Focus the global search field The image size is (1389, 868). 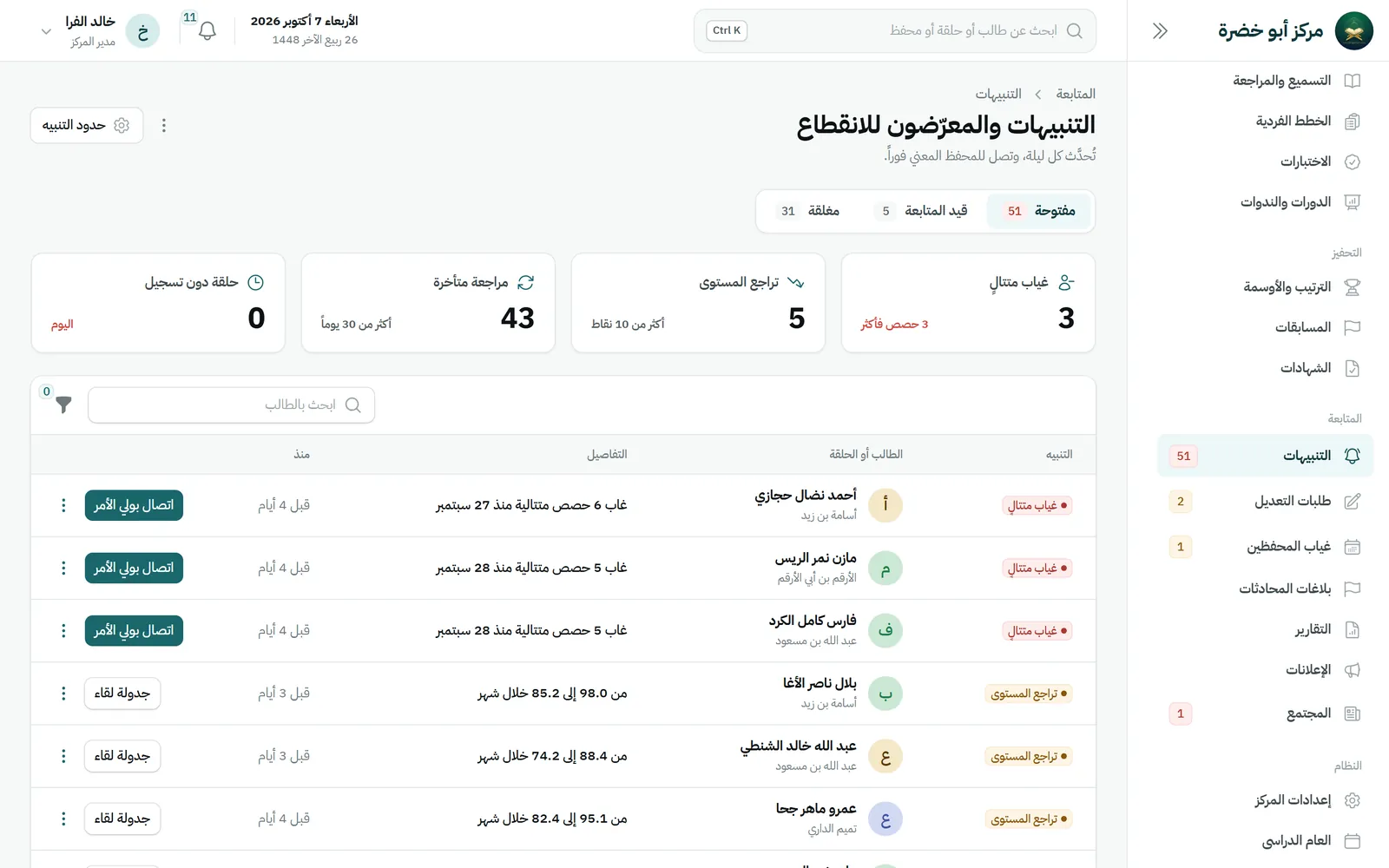(895, 31)
